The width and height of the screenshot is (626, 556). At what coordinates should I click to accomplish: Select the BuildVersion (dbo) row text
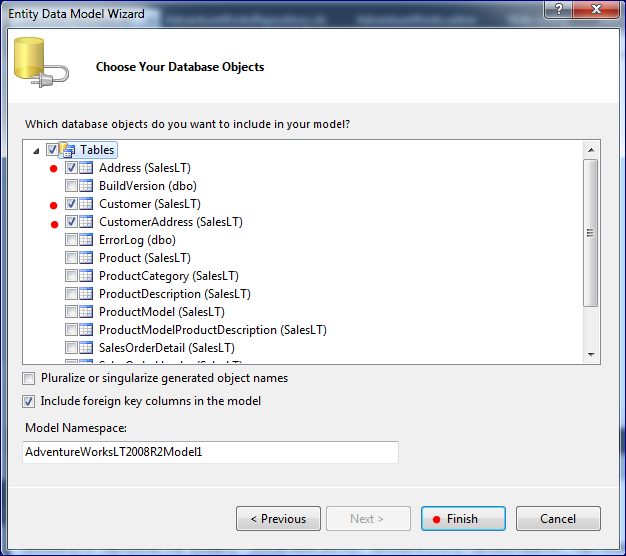coord(148,186)
